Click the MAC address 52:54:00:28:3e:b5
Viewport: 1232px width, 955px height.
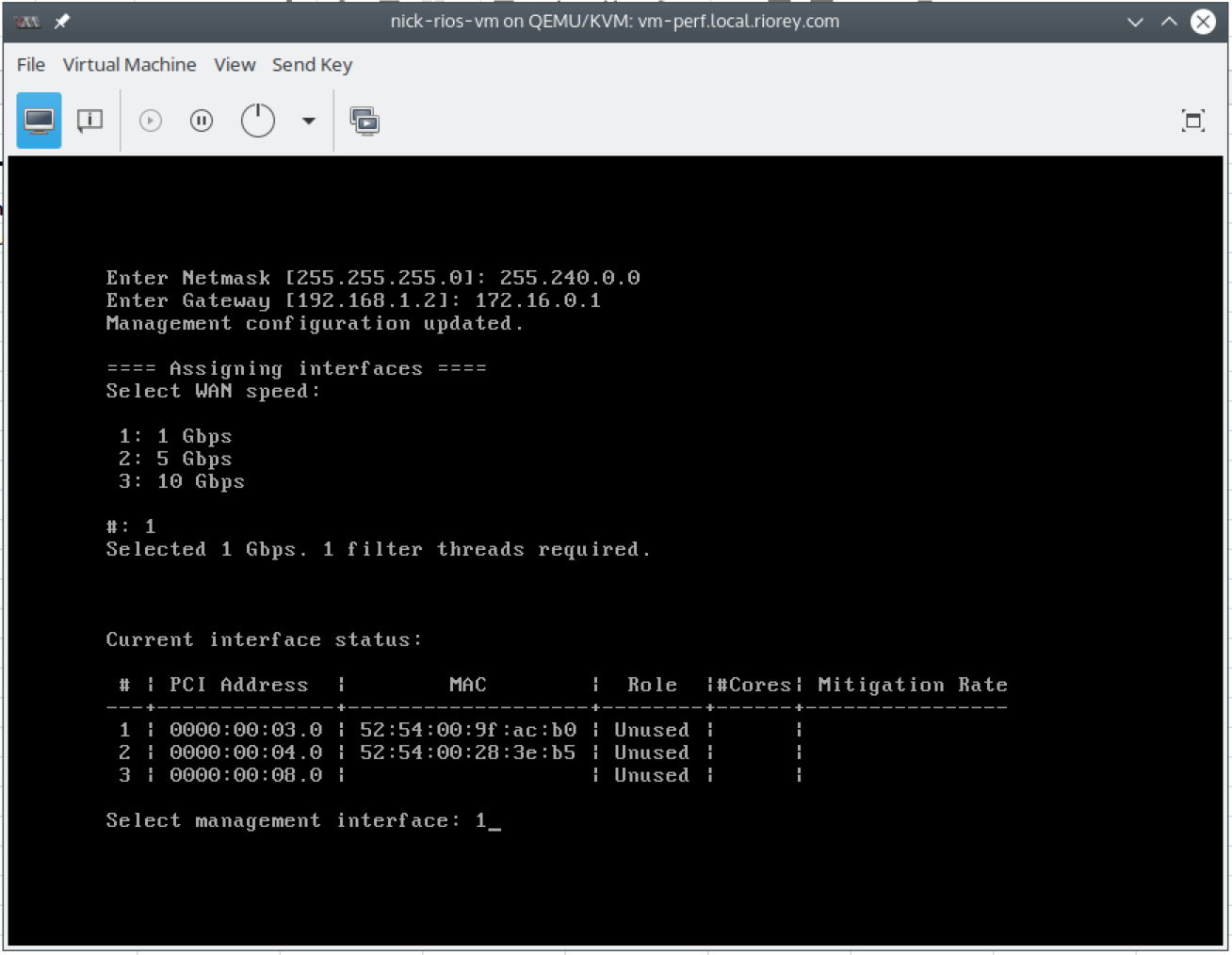point(468,753)
